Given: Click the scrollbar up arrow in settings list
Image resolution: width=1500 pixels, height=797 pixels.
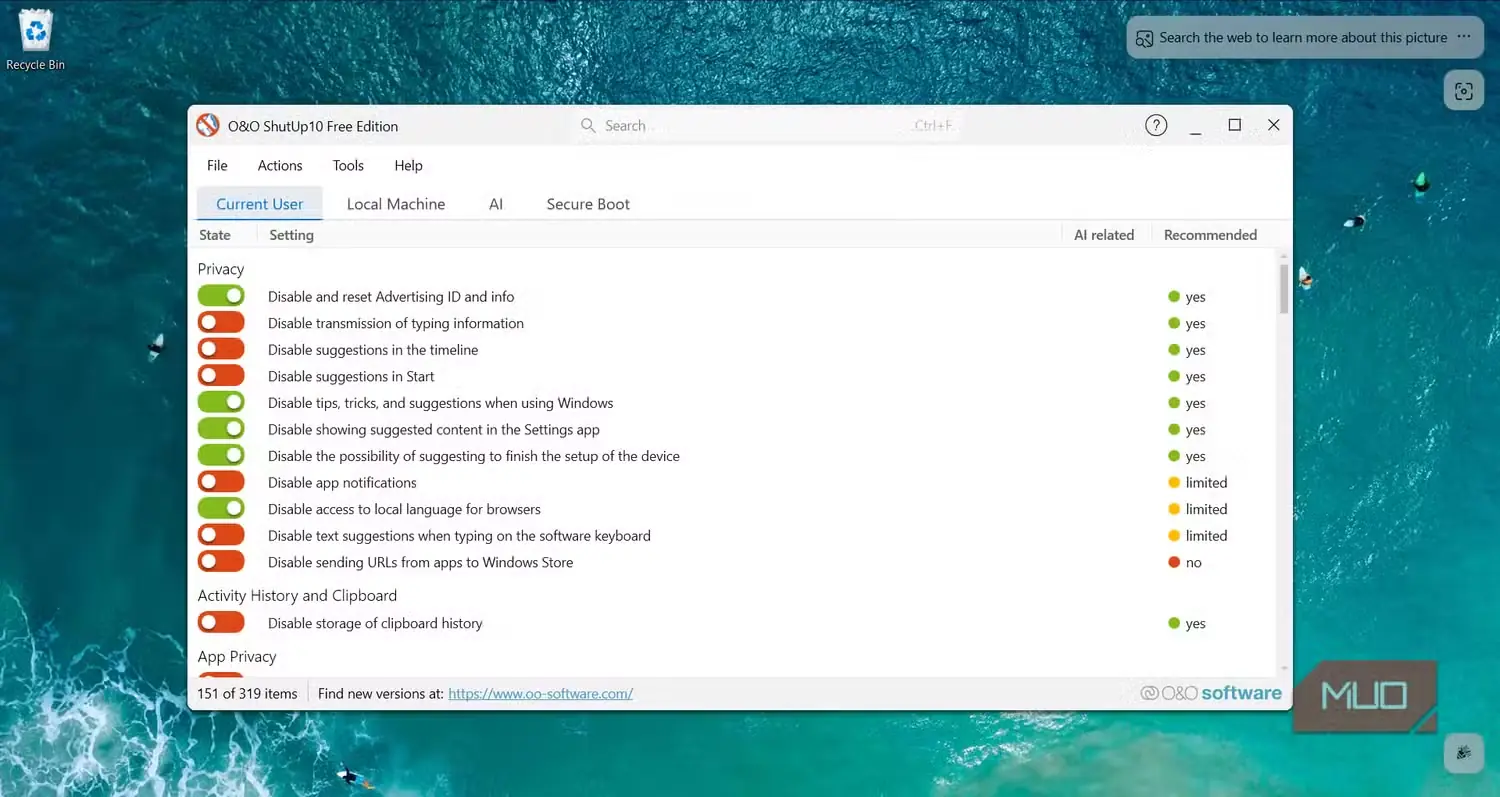Looking at the screenshot, I should coord(1284,256).
